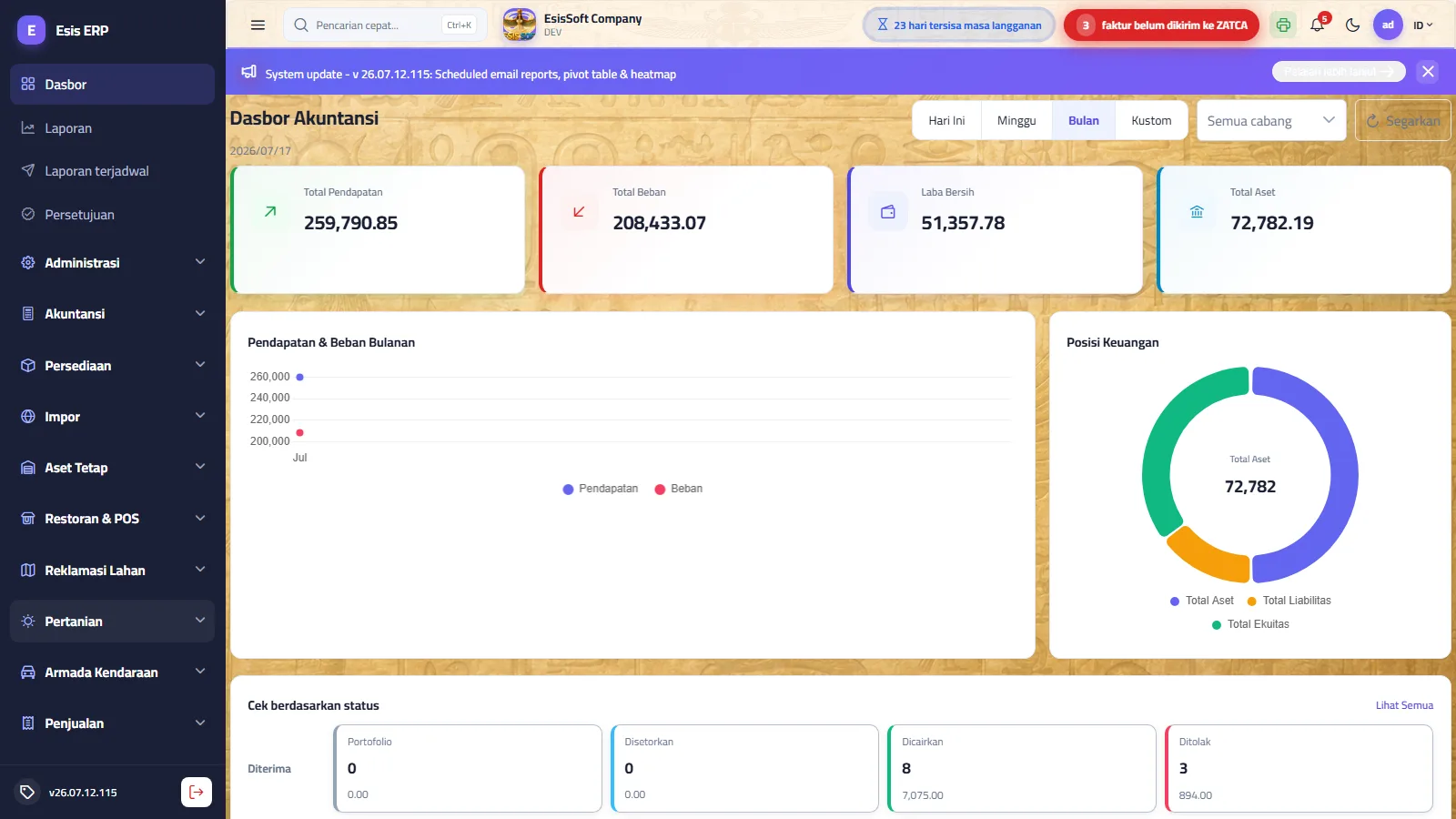The height and width of the screenshot is (819, 1456).
Task: Click the hamburger menu icon
Action: [258, 25]
